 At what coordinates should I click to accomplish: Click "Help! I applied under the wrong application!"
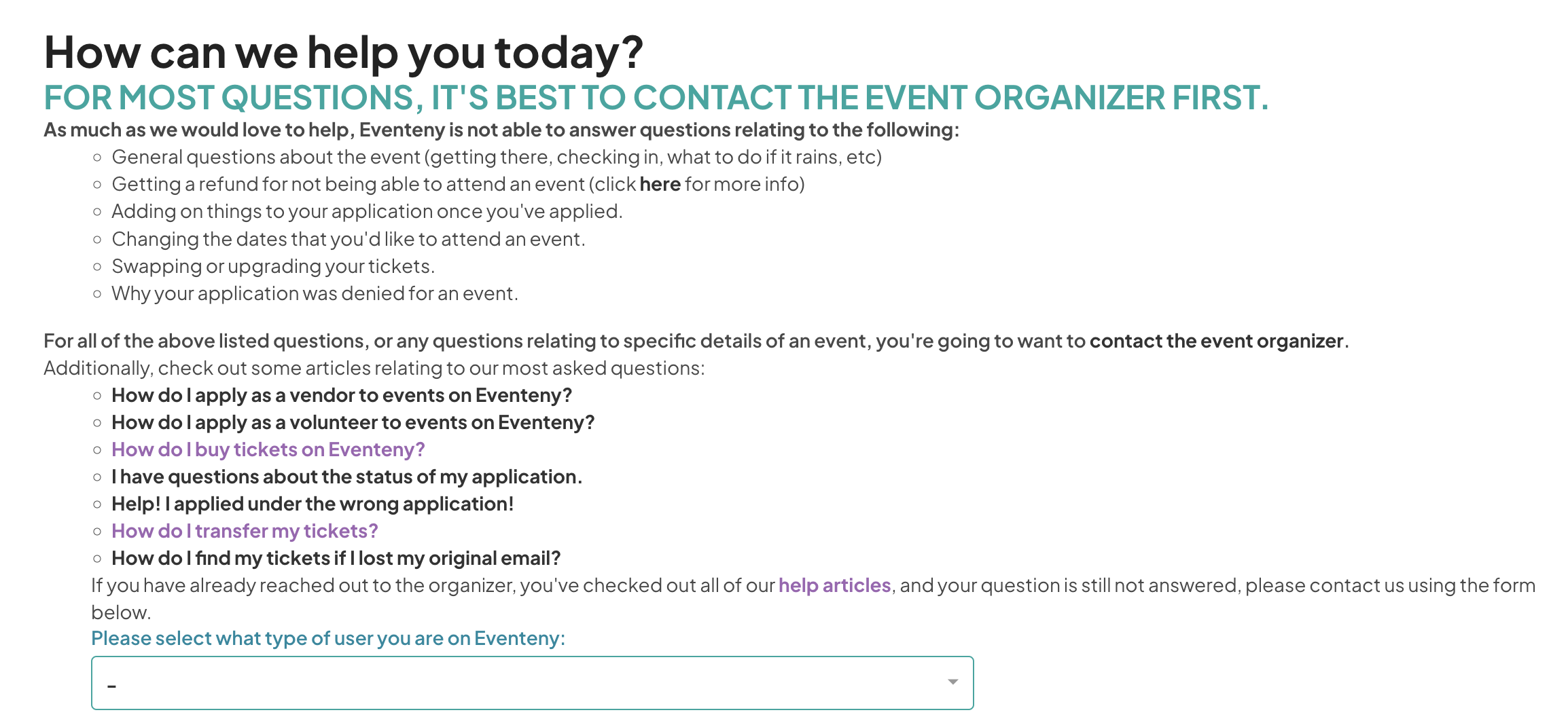[x=313, y=503]
